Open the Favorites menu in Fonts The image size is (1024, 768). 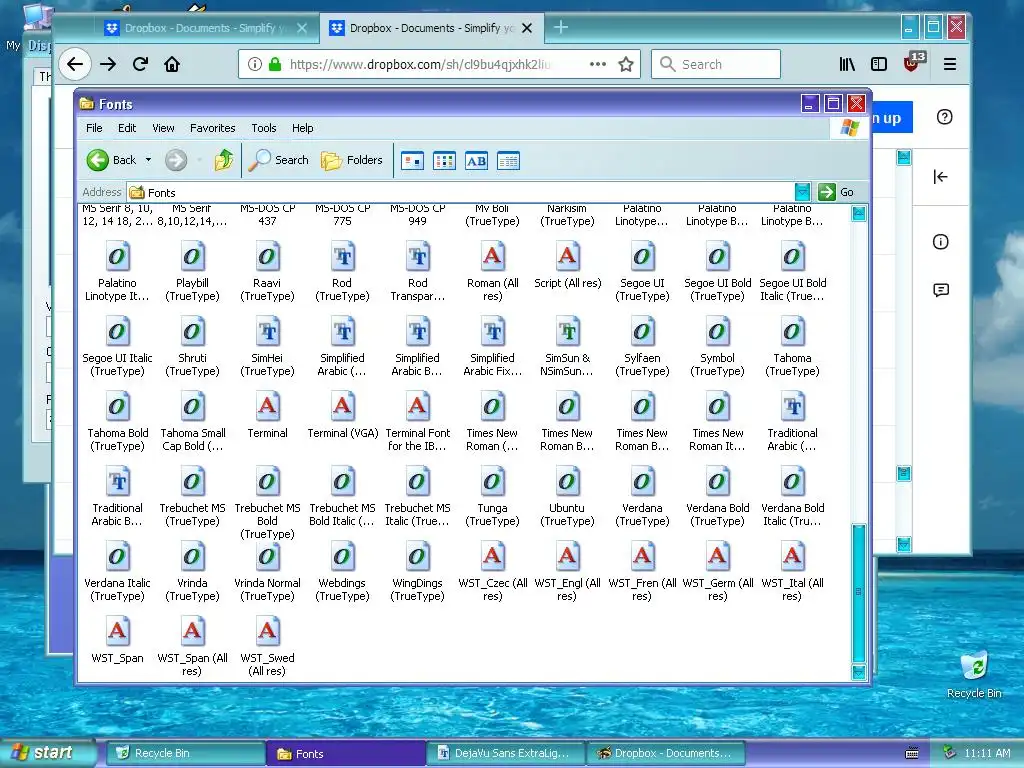click(212, 128)
